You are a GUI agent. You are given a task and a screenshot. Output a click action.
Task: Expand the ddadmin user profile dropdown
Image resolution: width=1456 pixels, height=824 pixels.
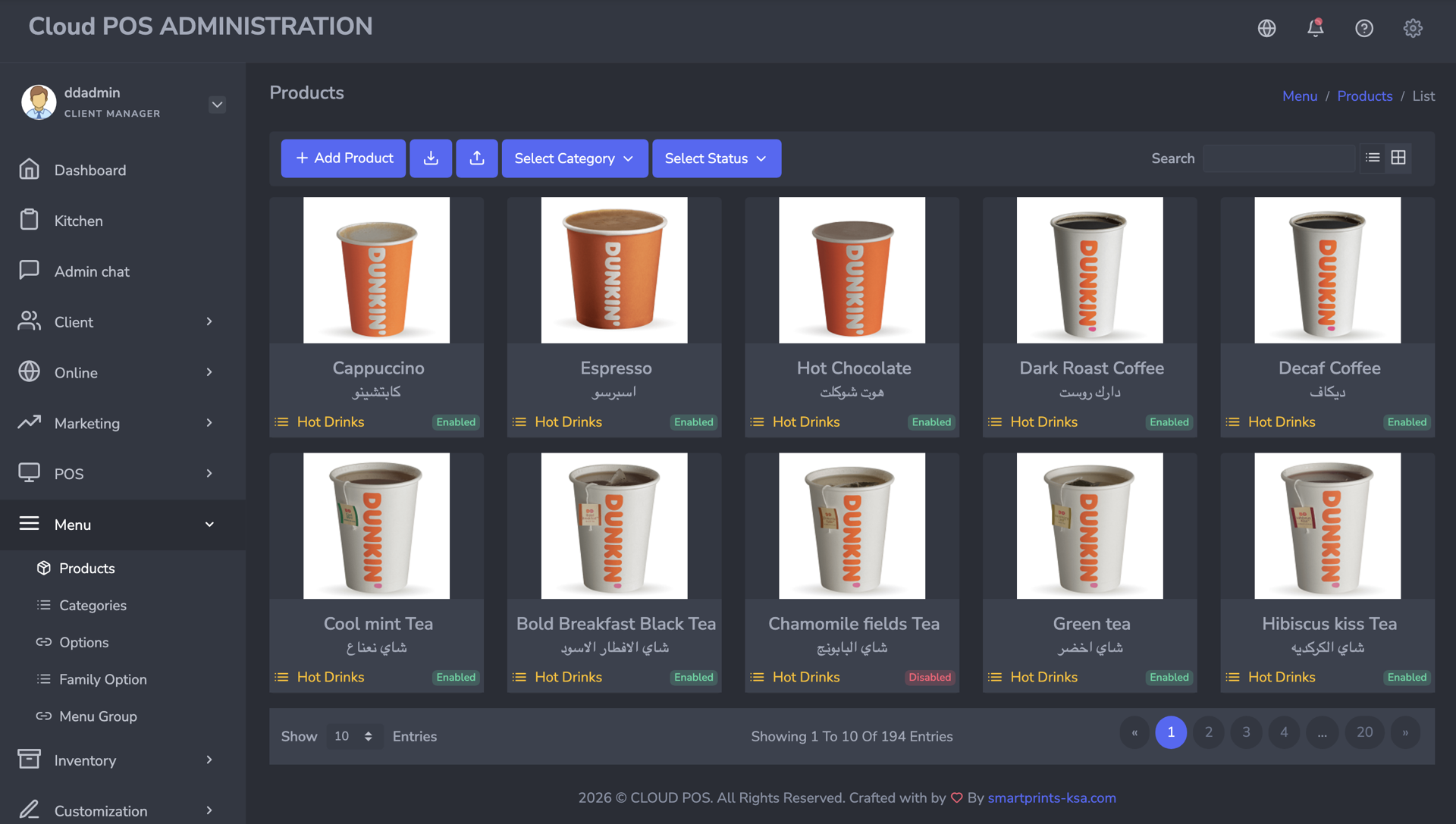tap(217, 105)
